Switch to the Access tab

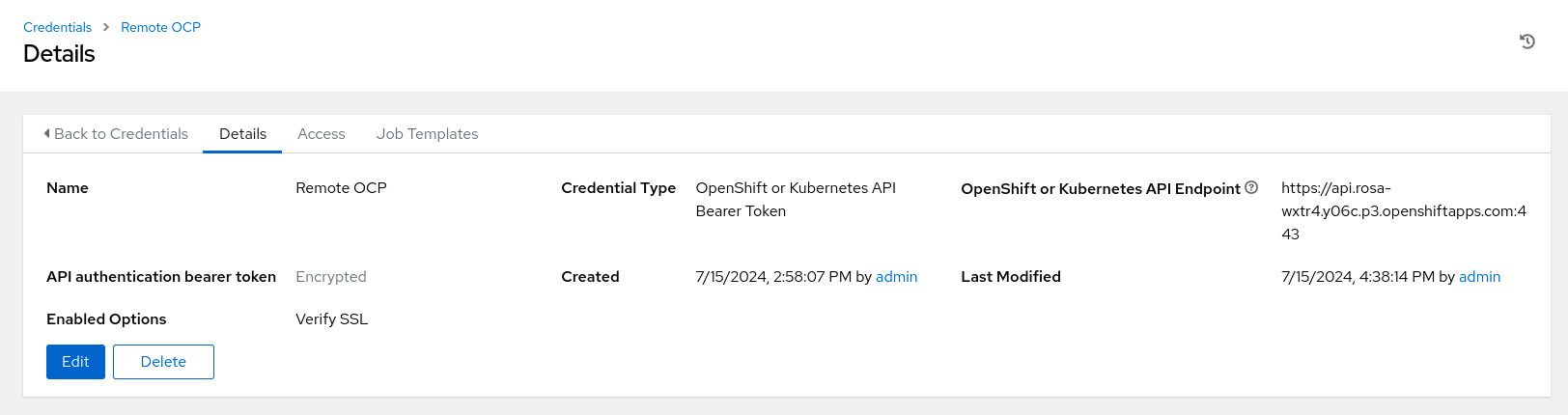322,133
